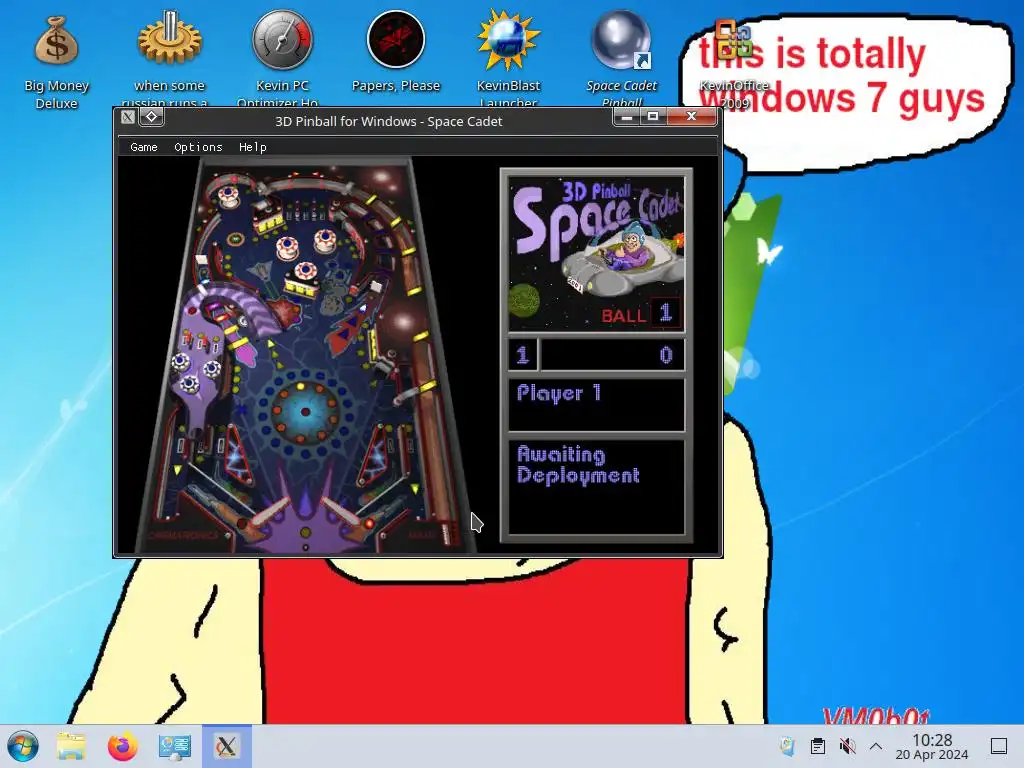The width and height of the screenshot is (1024, 768).
Task: Click the 'Awaiting Deployment' message panel
Action: click(x=596, y=487)
